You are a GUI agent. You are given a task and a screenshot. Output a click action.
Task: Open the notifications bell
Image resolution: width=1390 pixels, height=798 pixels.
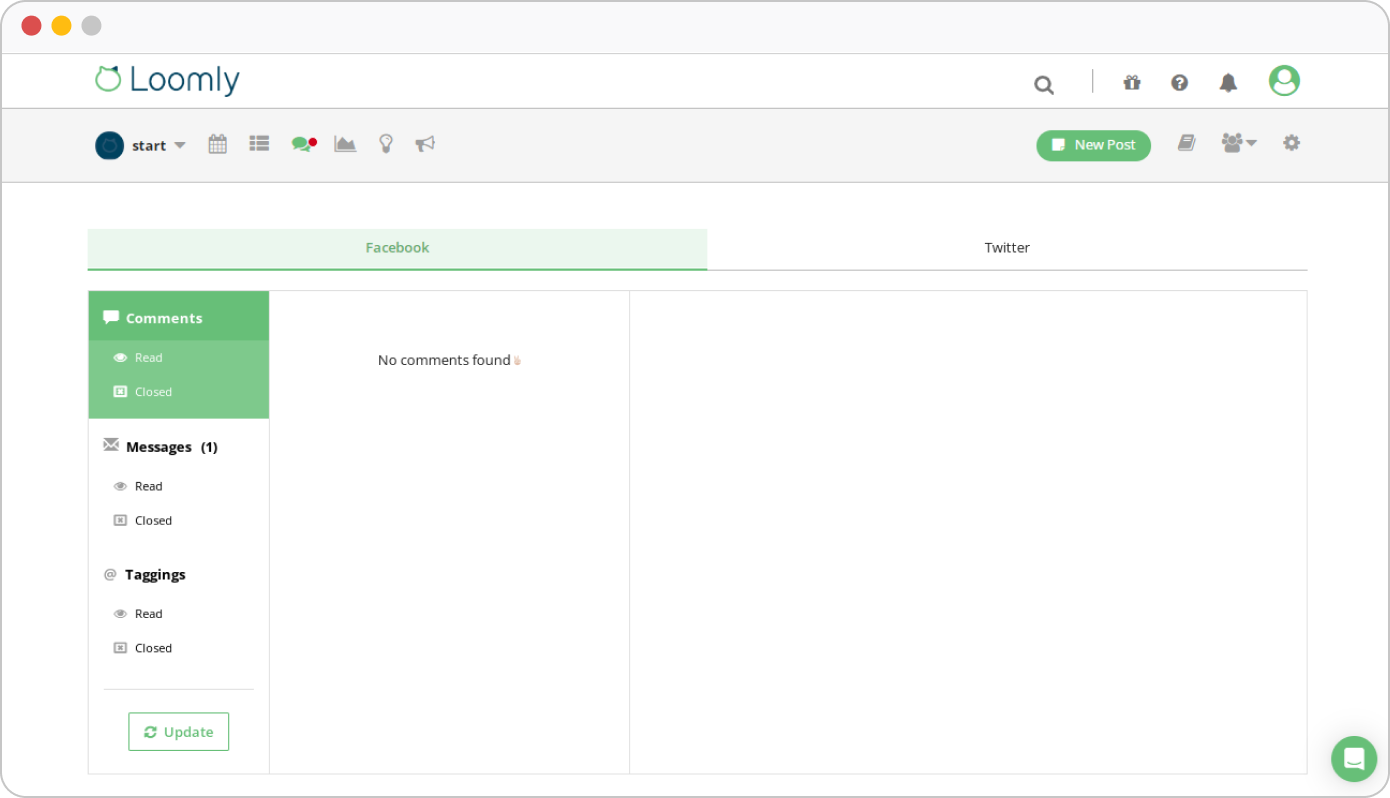(1228, 82)
